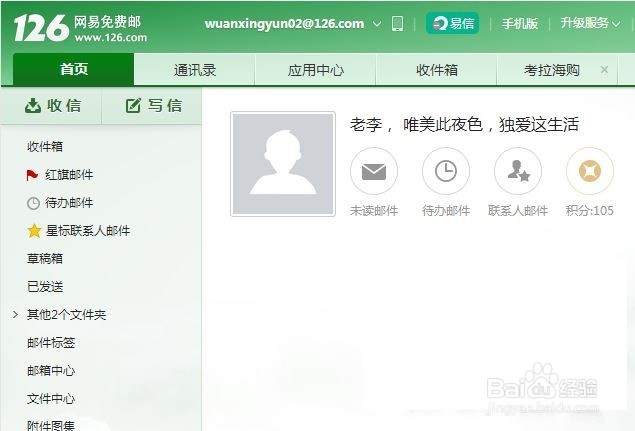This screenshot has width=635, height=431.
Task: Click the profile avatar picture
Action: click(x=283, y=164)
